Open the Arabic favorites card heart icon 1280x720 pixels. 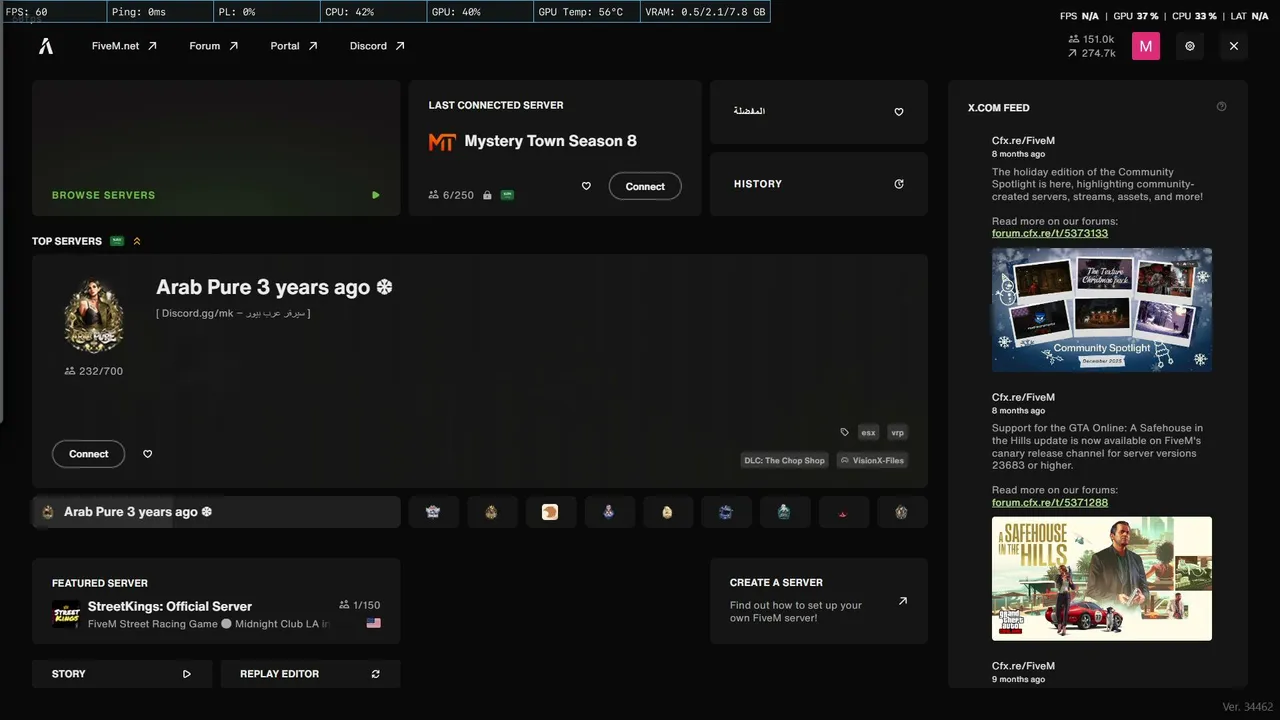pyautogui.click(x=899, y=112)
